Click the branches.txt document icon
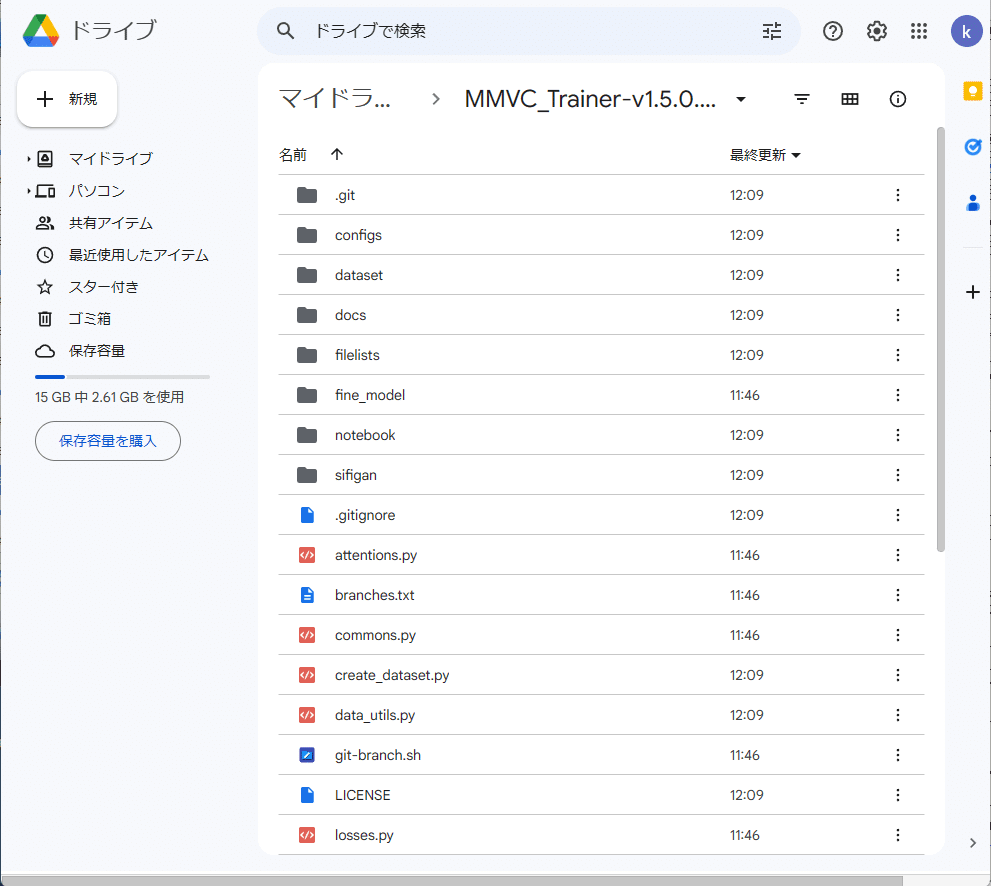 (x=307, y=595)
